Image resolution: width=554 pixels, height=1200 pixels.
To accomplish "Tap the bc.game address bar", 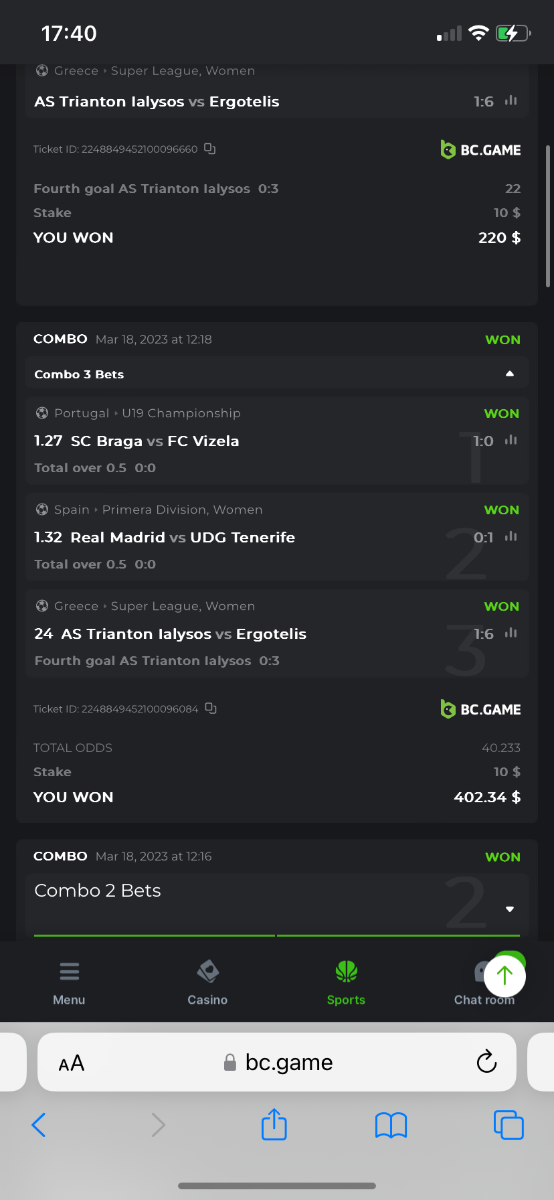I will (277, 1062).
